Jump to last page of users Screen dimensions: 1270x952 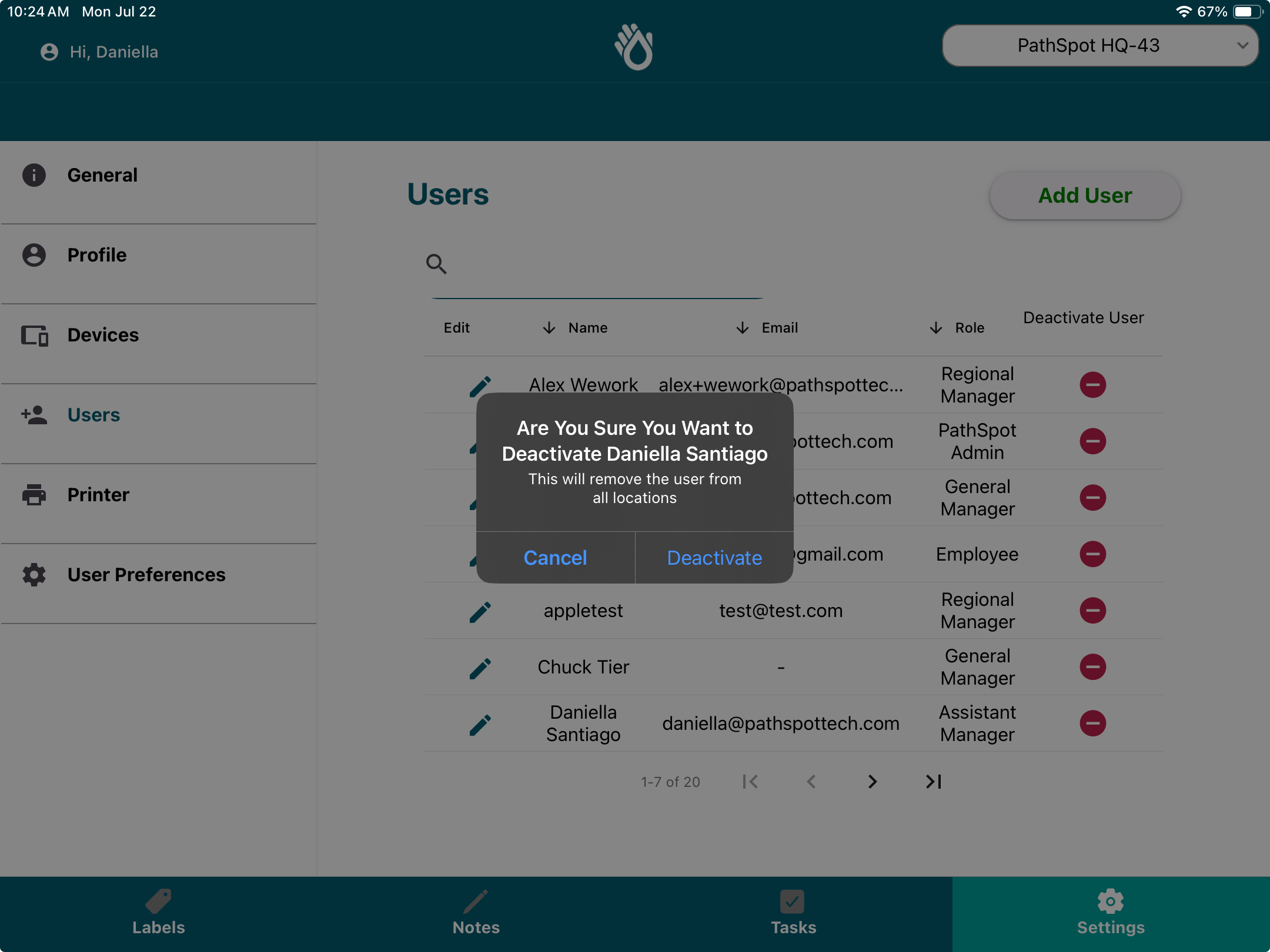(934, 782)
